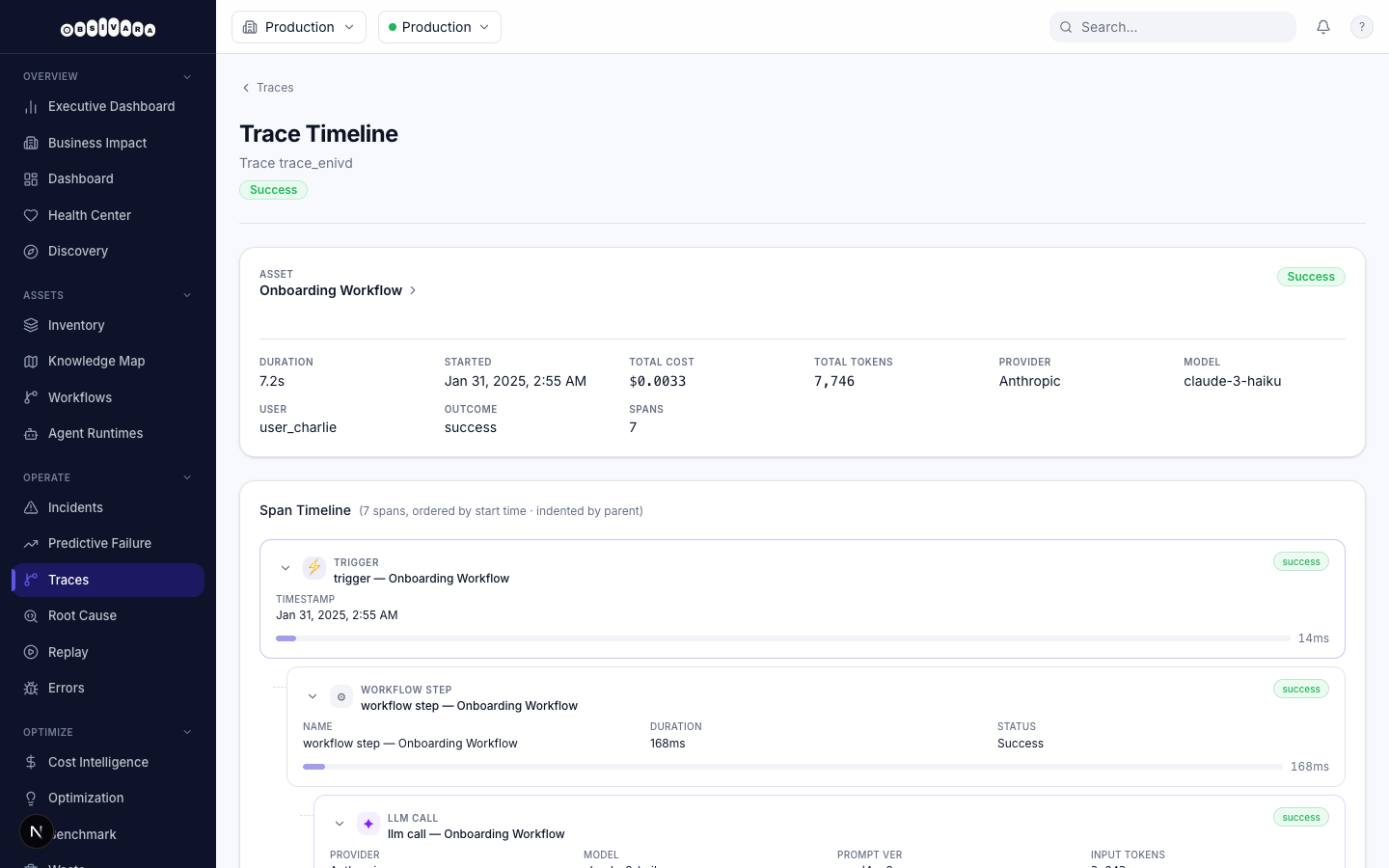Click the Errors bug icon

click(x=31, y=689)
